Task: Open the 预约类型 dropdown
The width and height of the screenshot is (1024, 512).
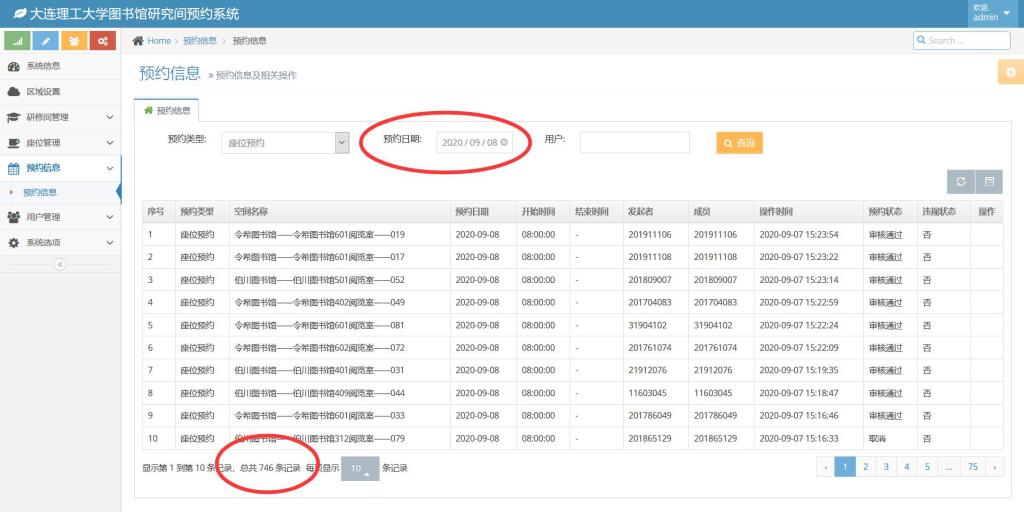Action: click(x=285, y=143)
